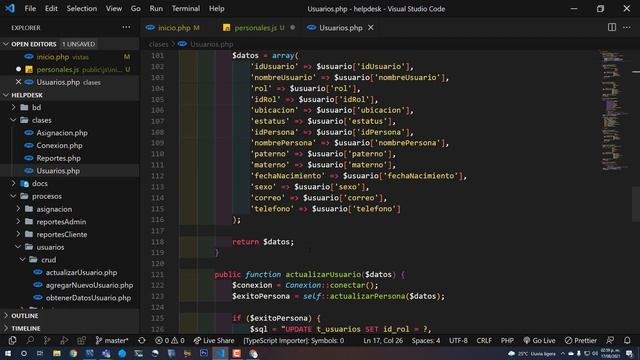
Task: Open agregarNuevoUsuario.php file
Action: click(89, 285)
